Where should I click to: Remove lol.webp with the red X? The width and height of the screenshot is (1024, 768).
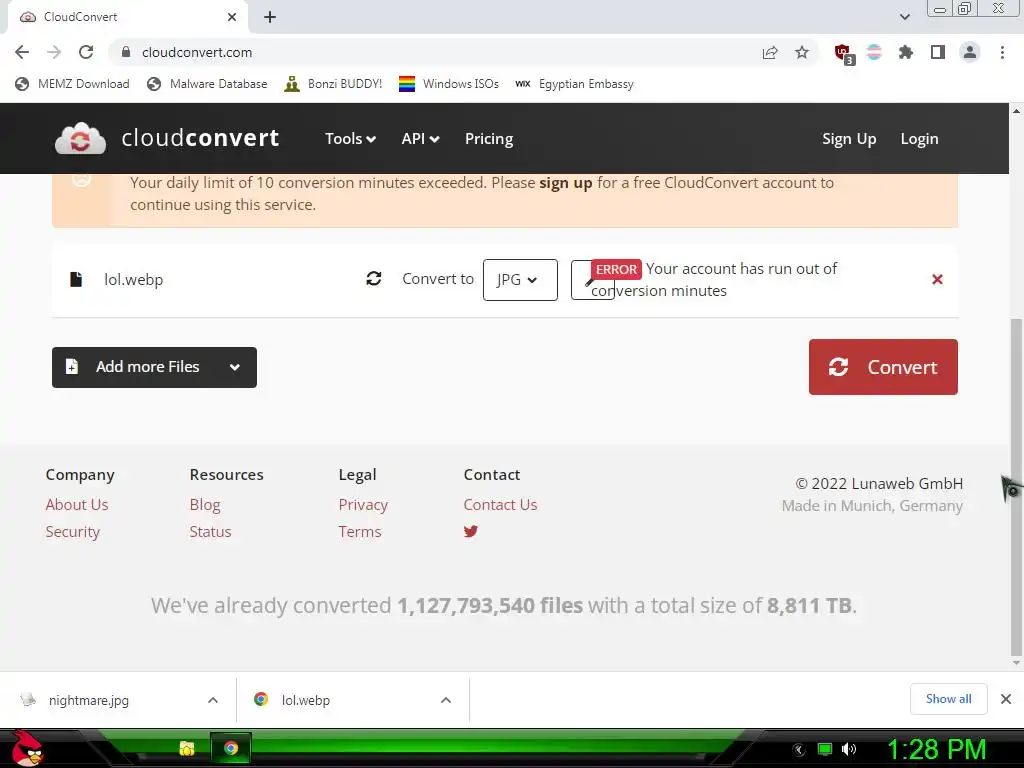(x=937, y=280)
